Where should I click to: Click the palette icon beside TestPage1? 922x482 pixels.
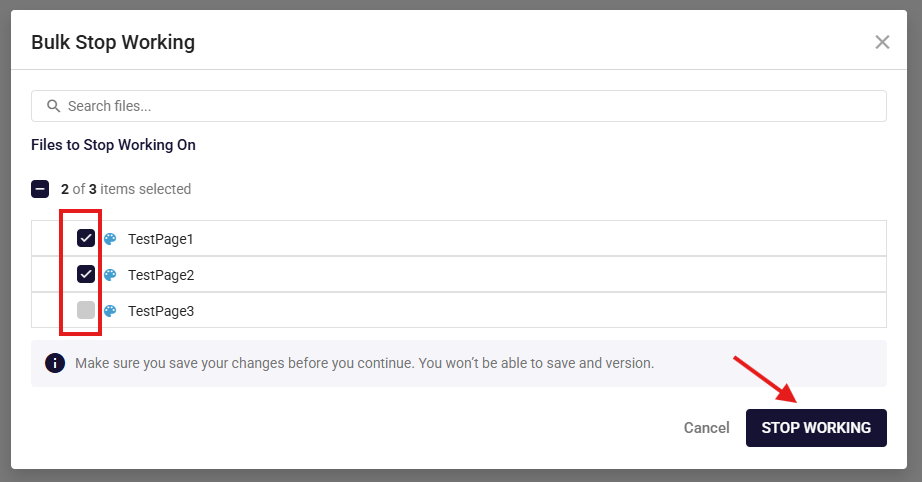pyautogui.click(x=111, y=239)
